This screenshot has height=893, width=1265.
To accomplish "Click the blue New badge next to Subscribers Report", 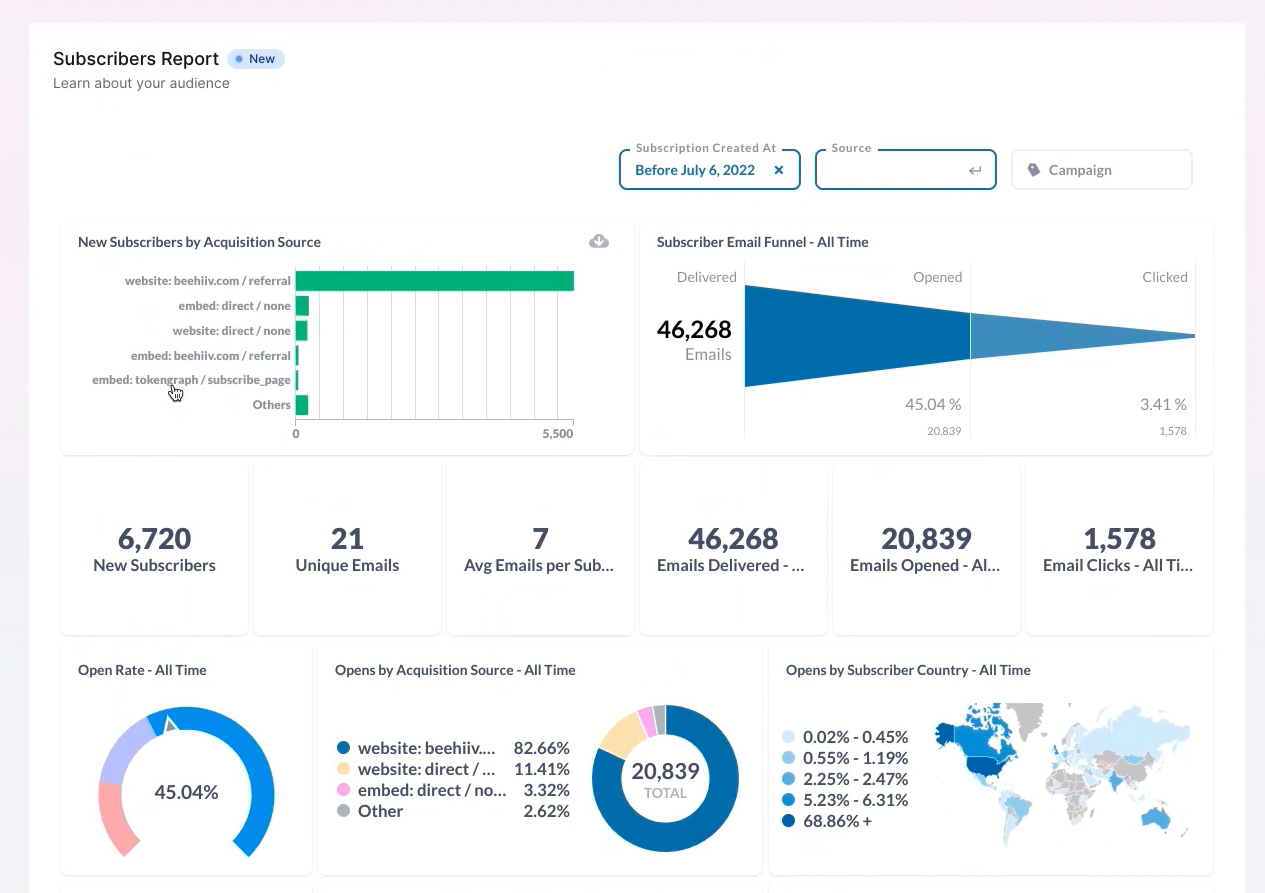I will click(256, 58).
